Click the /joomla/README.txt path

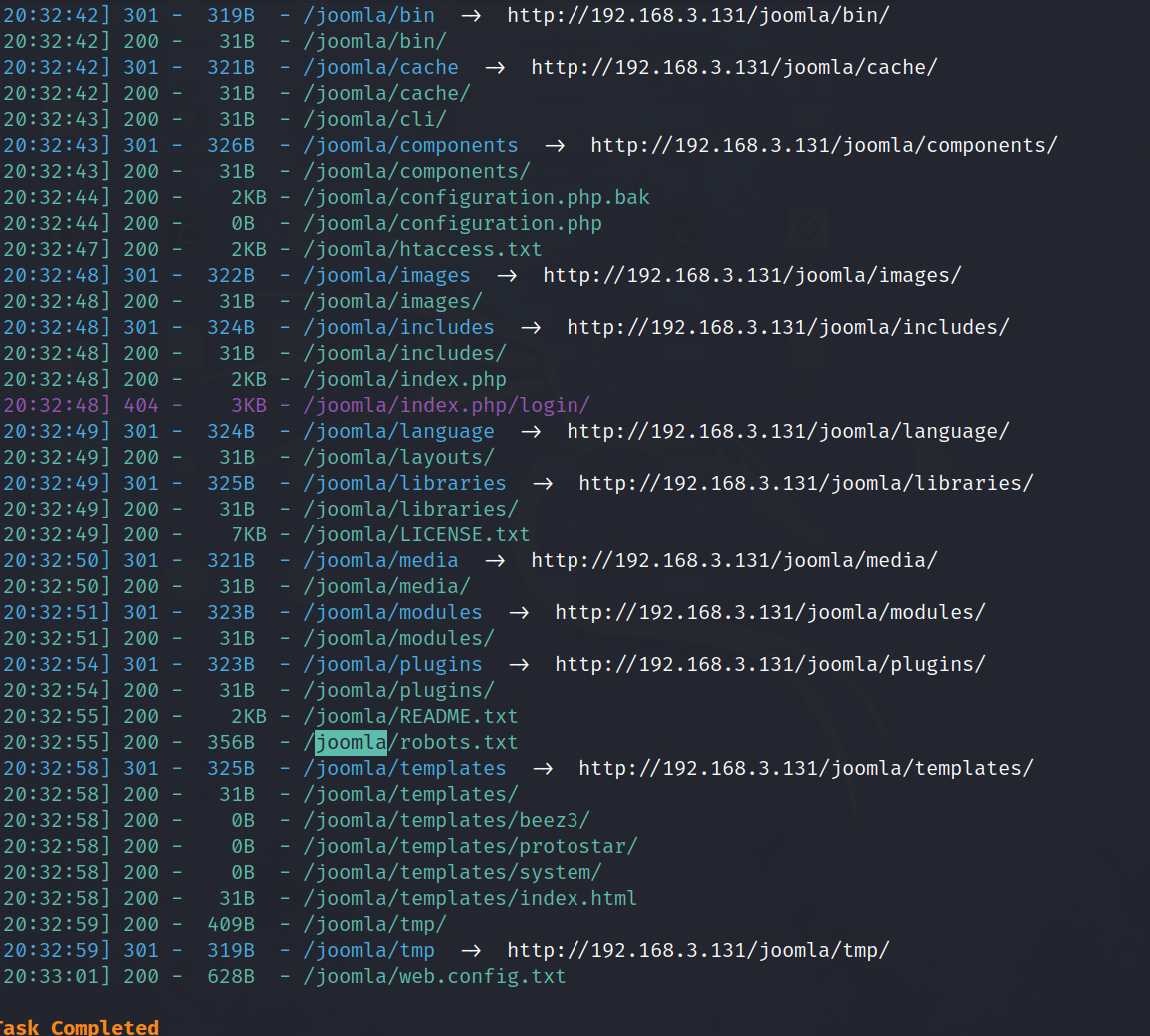411,716
